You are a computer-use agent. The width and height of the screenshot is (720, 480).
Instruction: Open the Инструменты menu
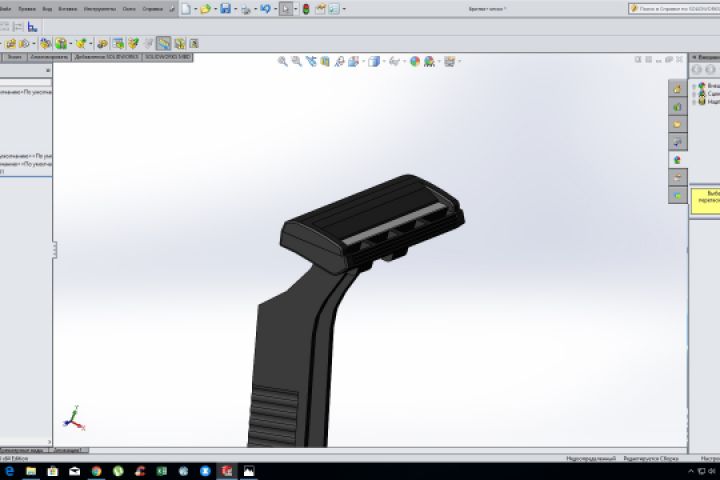100,9
